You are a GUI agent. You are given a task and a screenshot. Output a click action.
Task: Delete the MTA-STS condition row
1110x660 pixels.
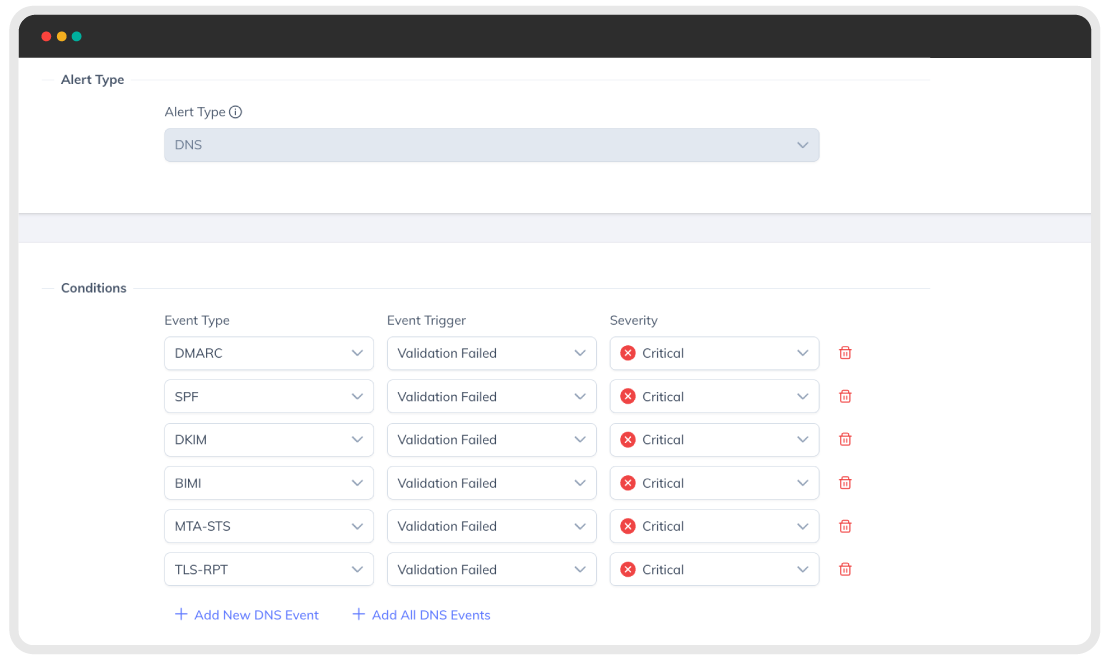(x=845, y=526)
